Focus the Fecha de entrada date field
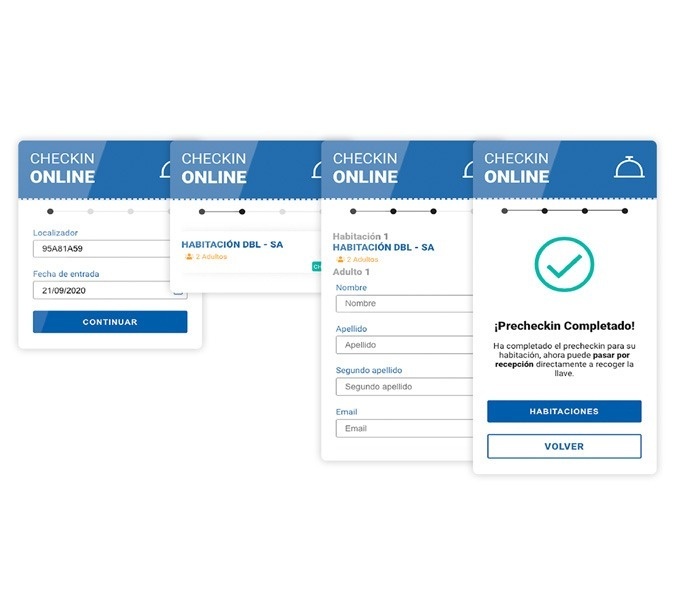674x614 pixels. (100, 291)
